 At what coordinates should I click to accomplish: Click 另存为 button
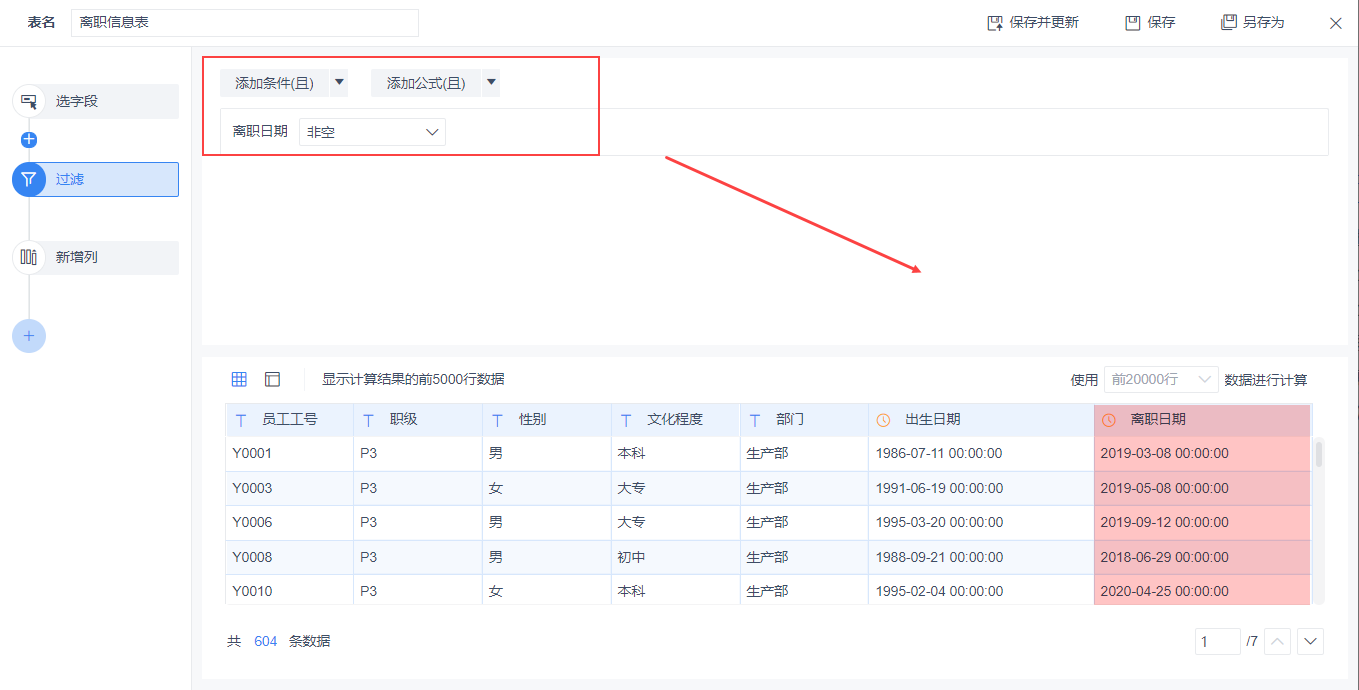point(1253,22)
